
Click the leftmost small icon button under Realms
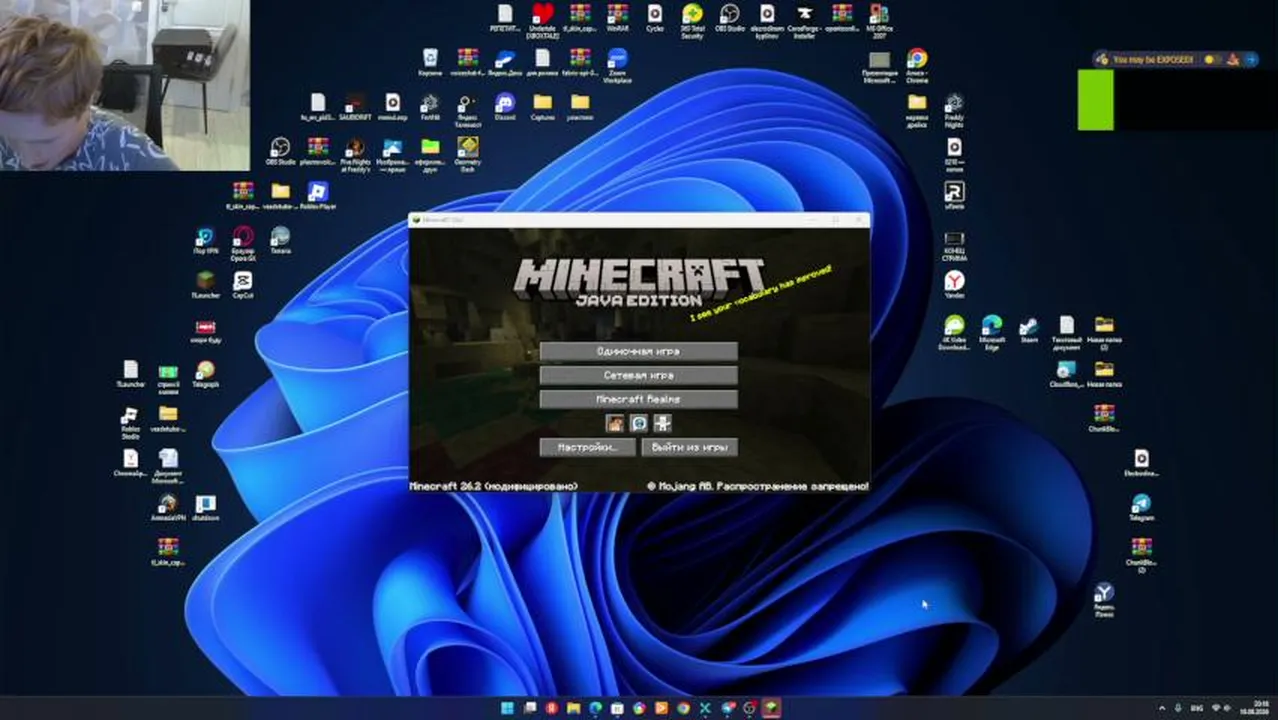615,423
